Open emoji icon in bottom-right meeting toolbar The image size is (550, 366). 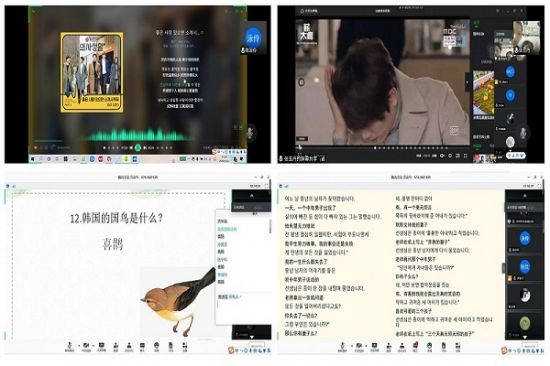429,346
